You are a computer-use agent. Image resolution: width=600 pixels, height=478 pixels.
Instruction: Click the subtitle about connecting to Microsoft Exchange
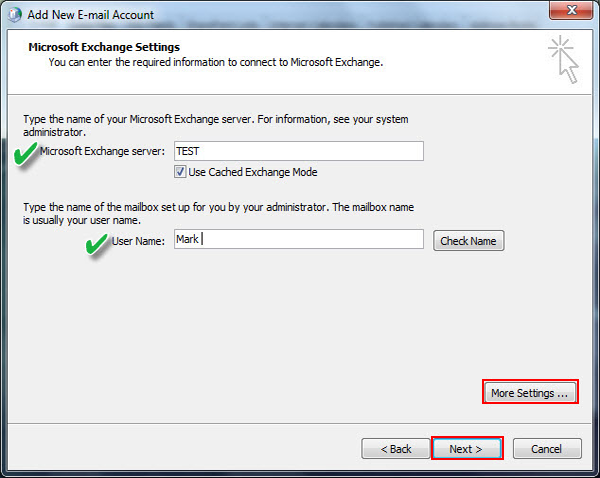click(215, 62)
